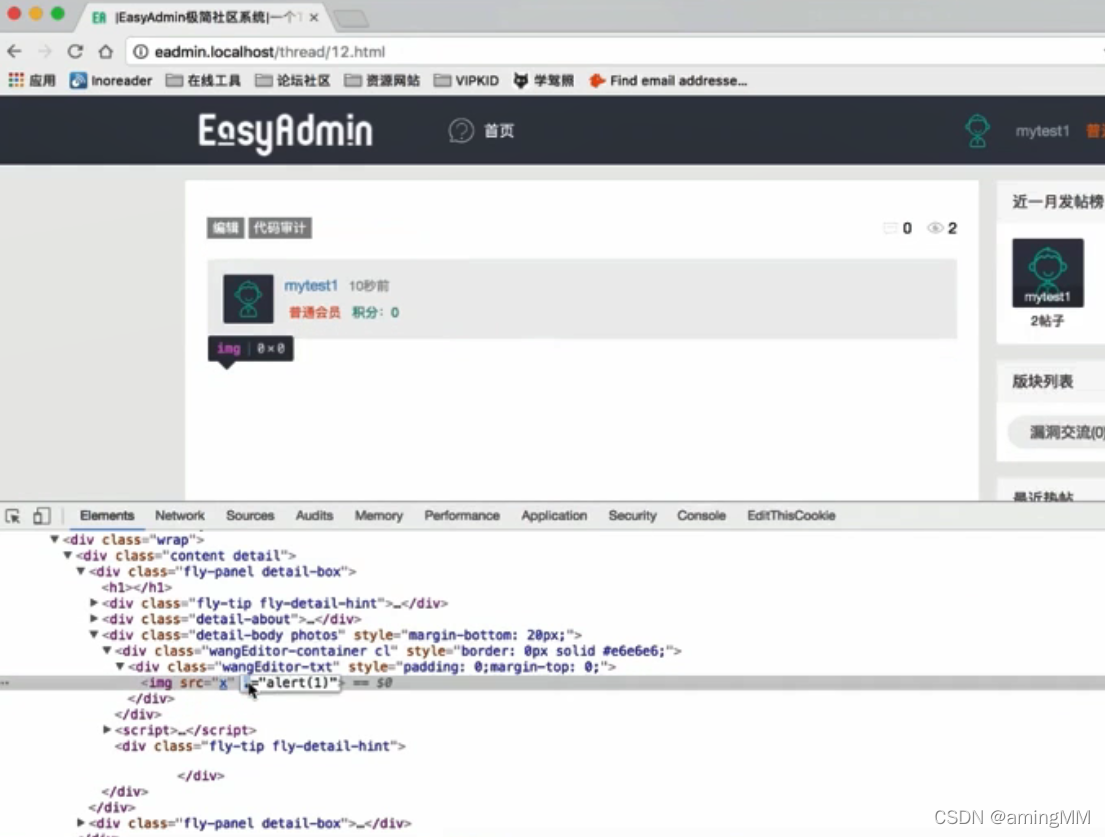
Task: Open the browser home icon
Action: pyautogui.click(x=105, y=51)
